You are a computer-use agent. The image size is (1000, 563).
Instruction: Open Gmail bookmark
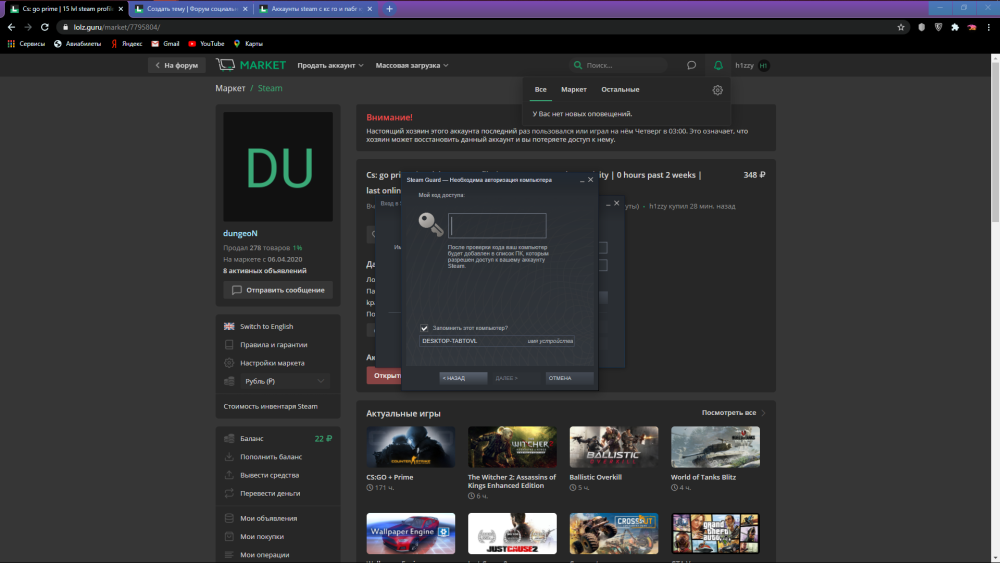click(165, 43)
